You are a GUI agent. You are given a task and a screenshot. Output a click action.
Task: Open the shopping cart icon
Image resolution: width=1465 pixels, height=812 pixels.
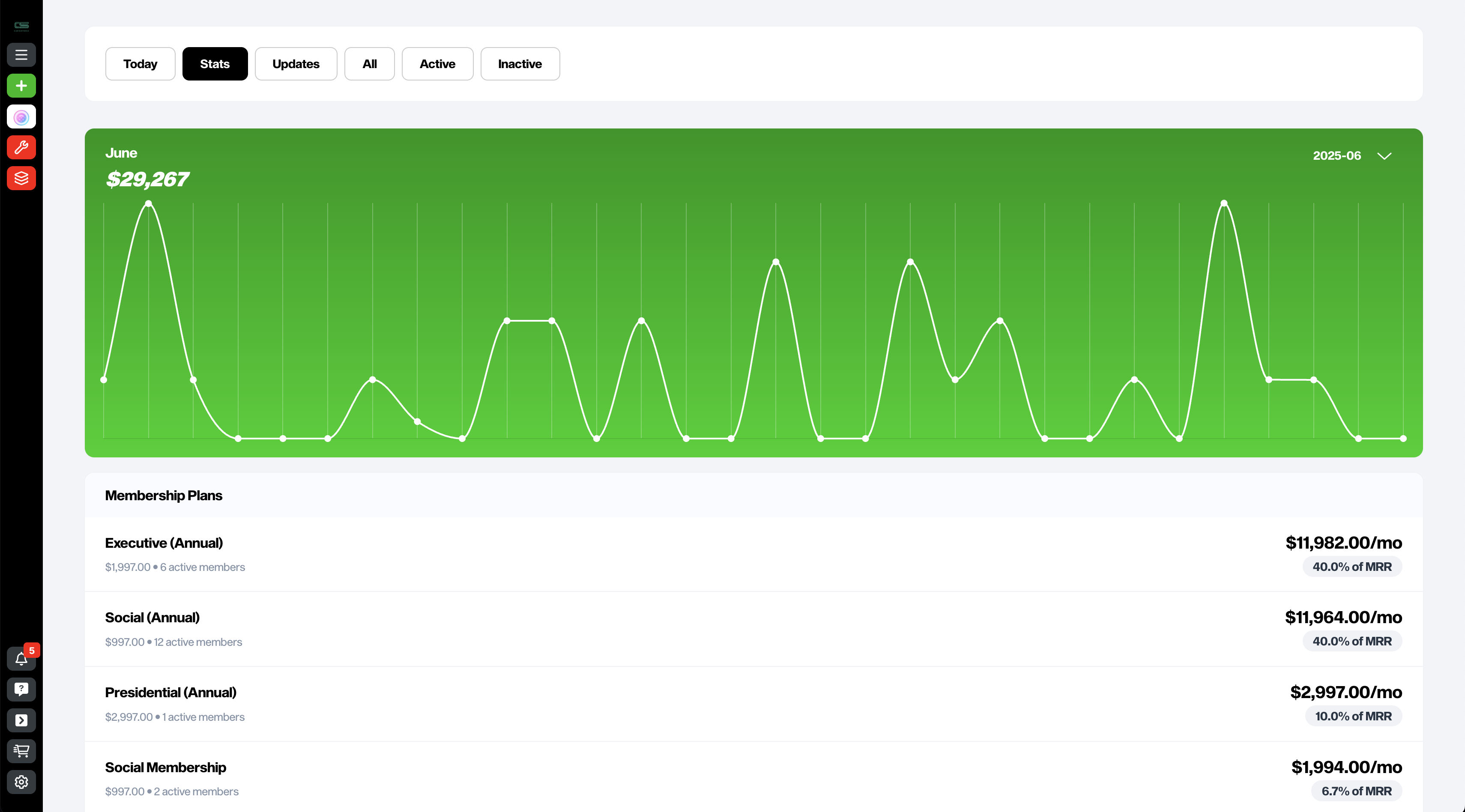[21, 751]
